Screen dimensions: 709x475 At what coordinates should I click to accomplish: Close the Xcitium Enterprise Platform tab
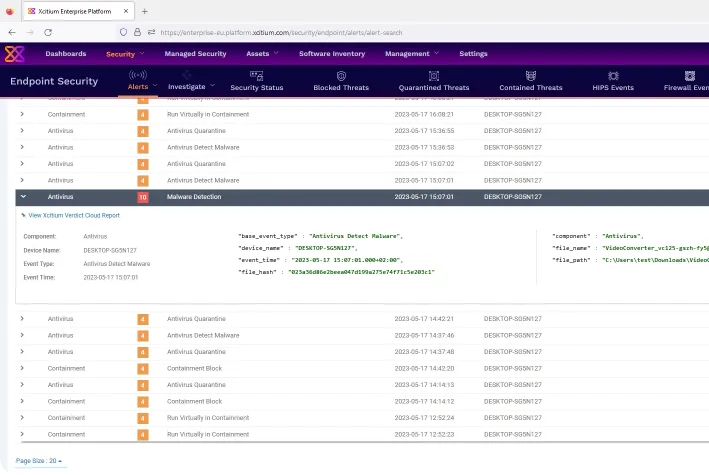pyautogui.click(x=126, y=11)
